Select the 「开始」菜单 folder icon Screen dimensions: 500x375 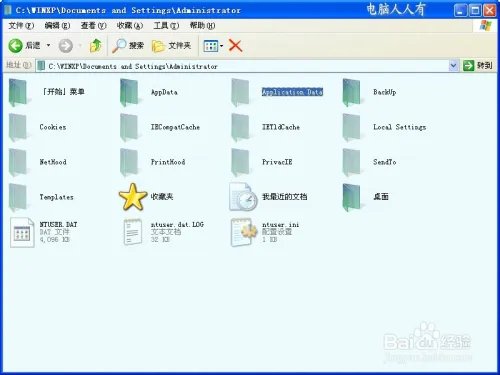19,92
